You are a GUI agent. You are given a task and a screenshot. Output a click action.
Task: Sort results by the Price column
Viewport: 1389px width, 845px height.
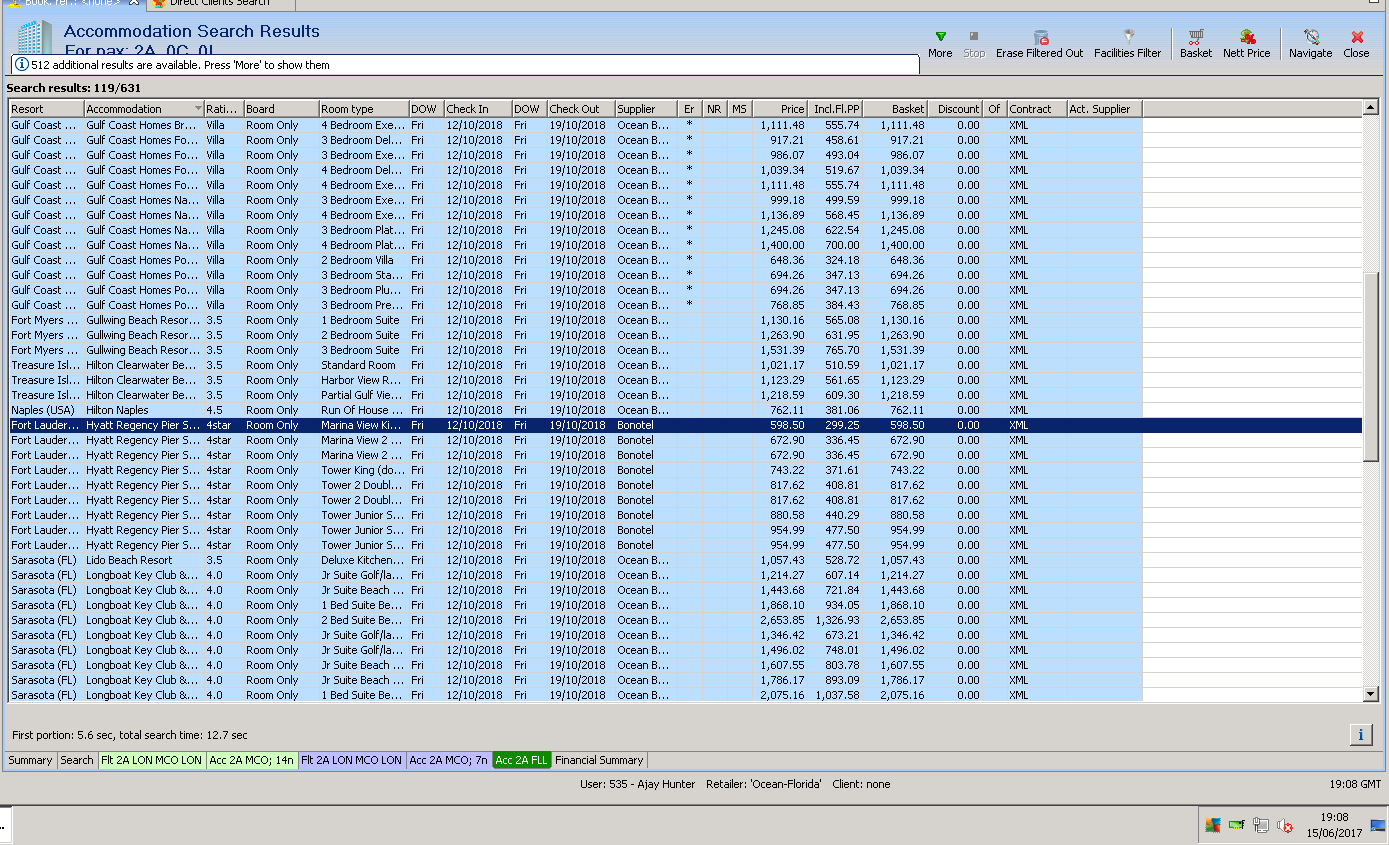point(780,109)
